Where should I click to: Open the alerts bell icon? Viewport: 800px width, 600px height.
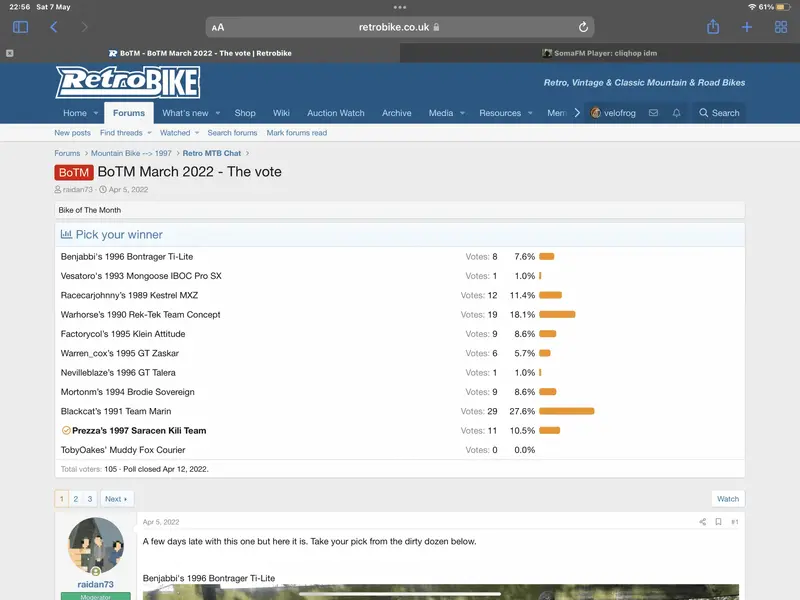[677, 113]
